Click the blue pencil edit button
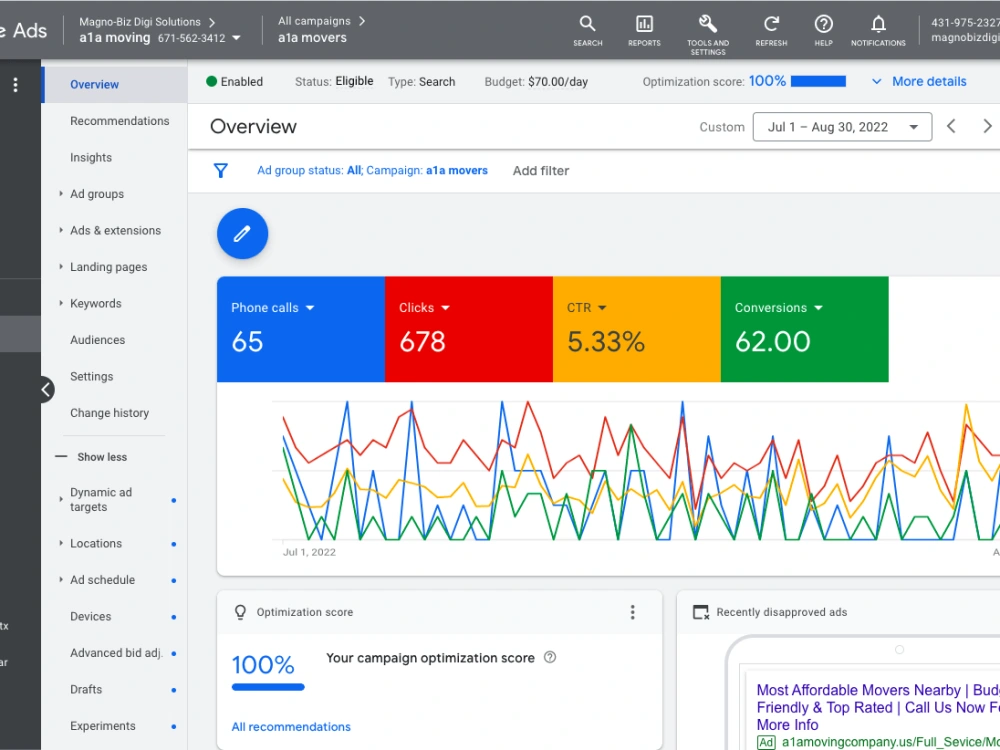This screenshot has height=750, width=1000. click(242, 233)
